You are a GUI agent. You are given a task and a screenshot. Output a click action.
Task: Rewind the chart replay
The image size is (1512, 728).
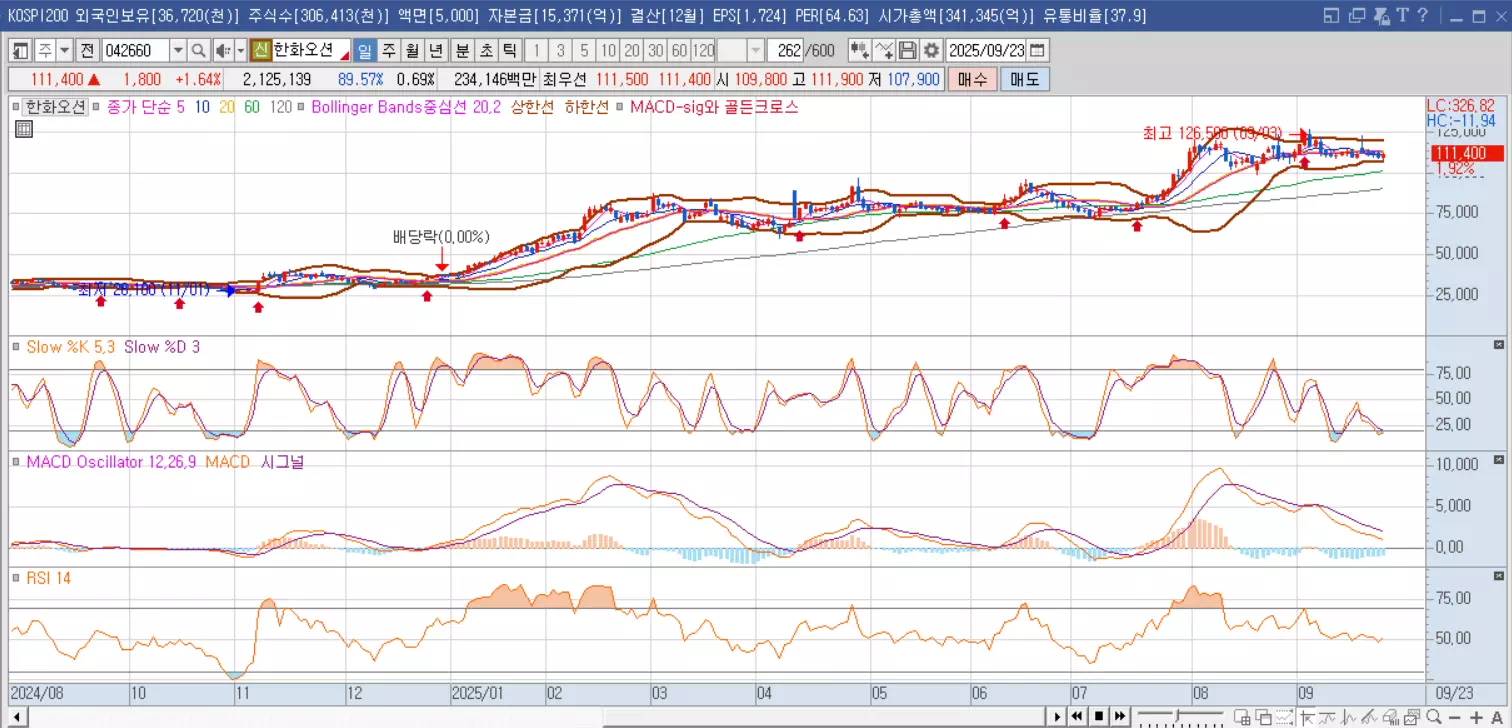click(1077, 716)
